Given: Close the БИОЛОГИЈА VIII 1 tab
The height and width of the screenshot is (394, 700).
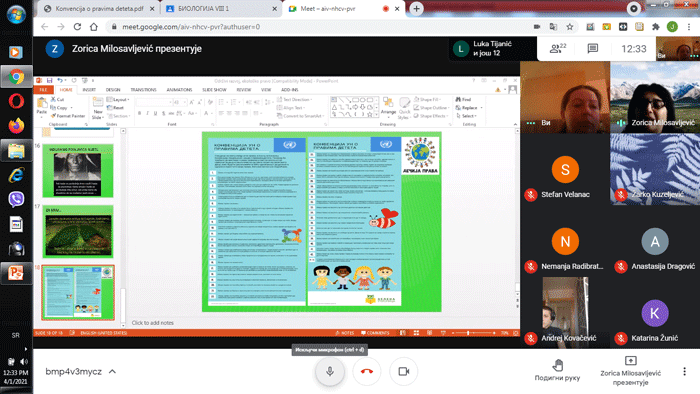Looking at the screenshot, I should click(274, 8).
